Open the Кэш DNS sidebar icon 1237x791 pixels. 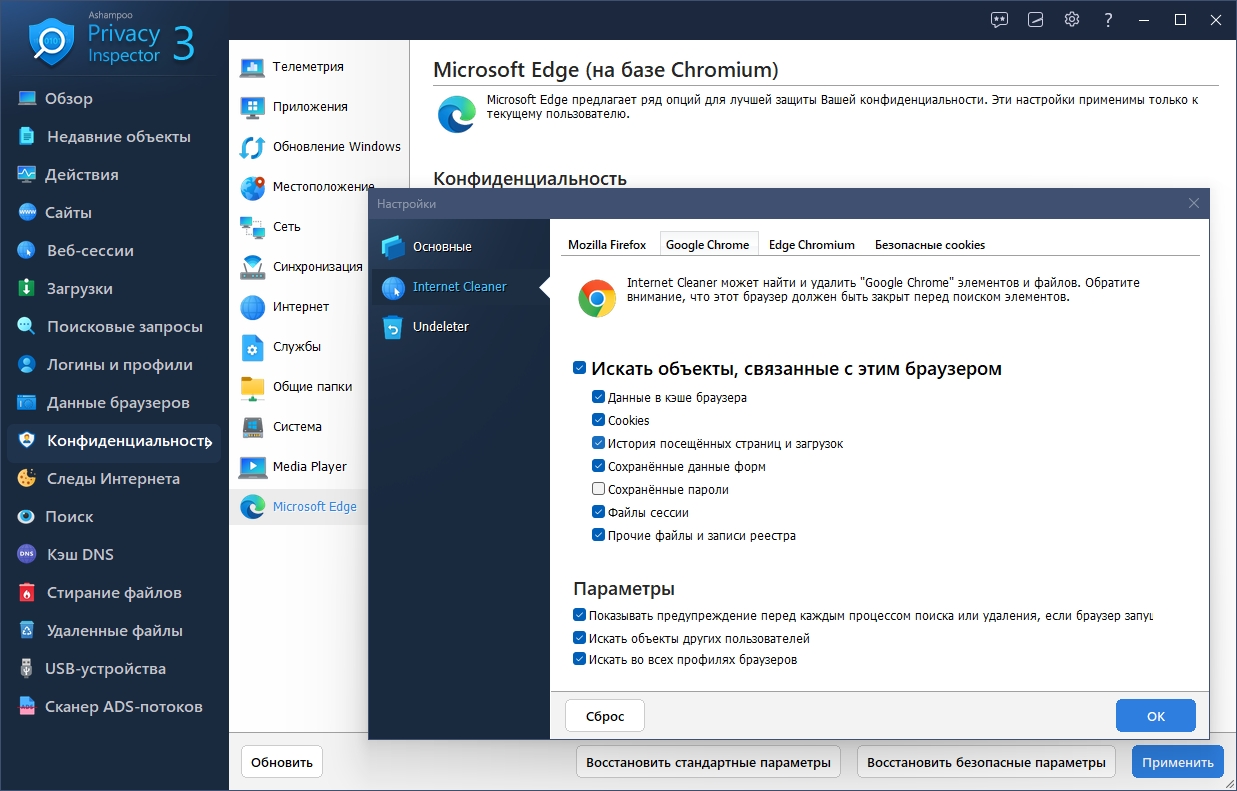click(x=27, y=555)
